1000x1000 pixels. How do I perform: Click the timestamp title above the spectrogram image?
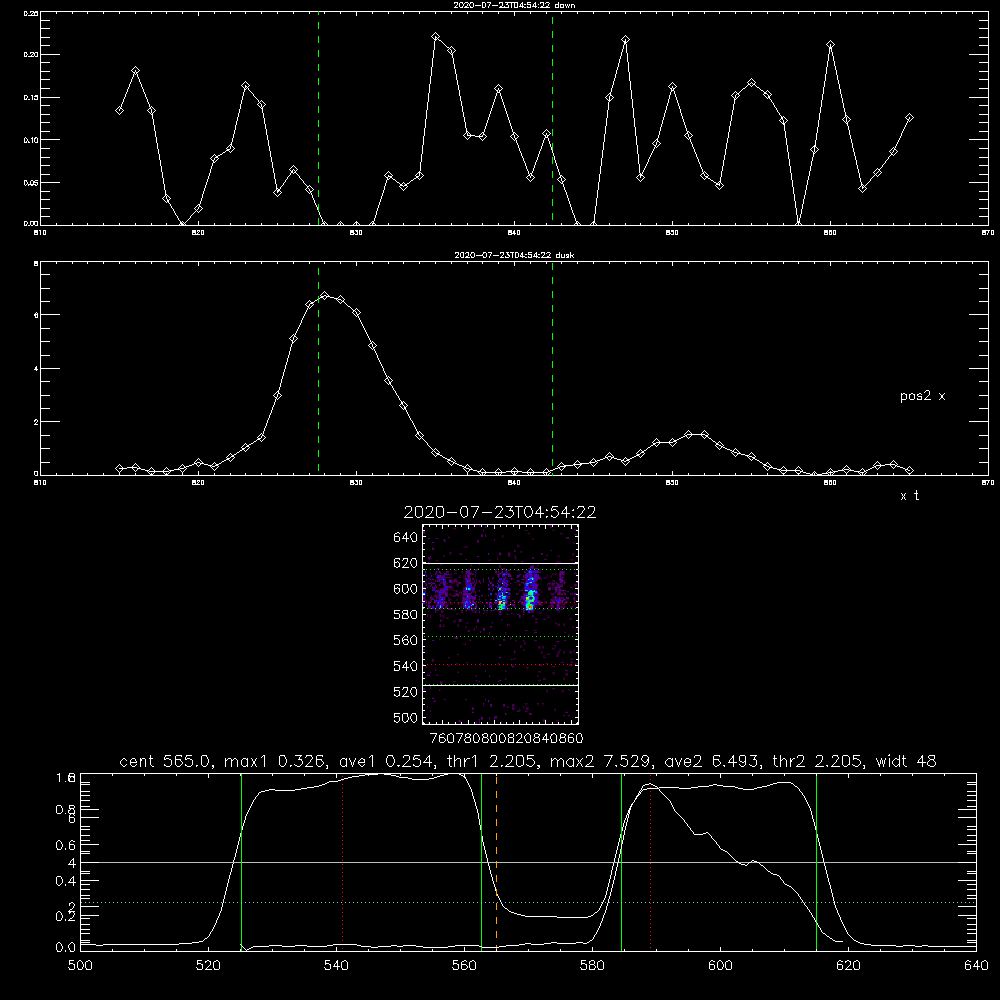(x=500, y=512)
